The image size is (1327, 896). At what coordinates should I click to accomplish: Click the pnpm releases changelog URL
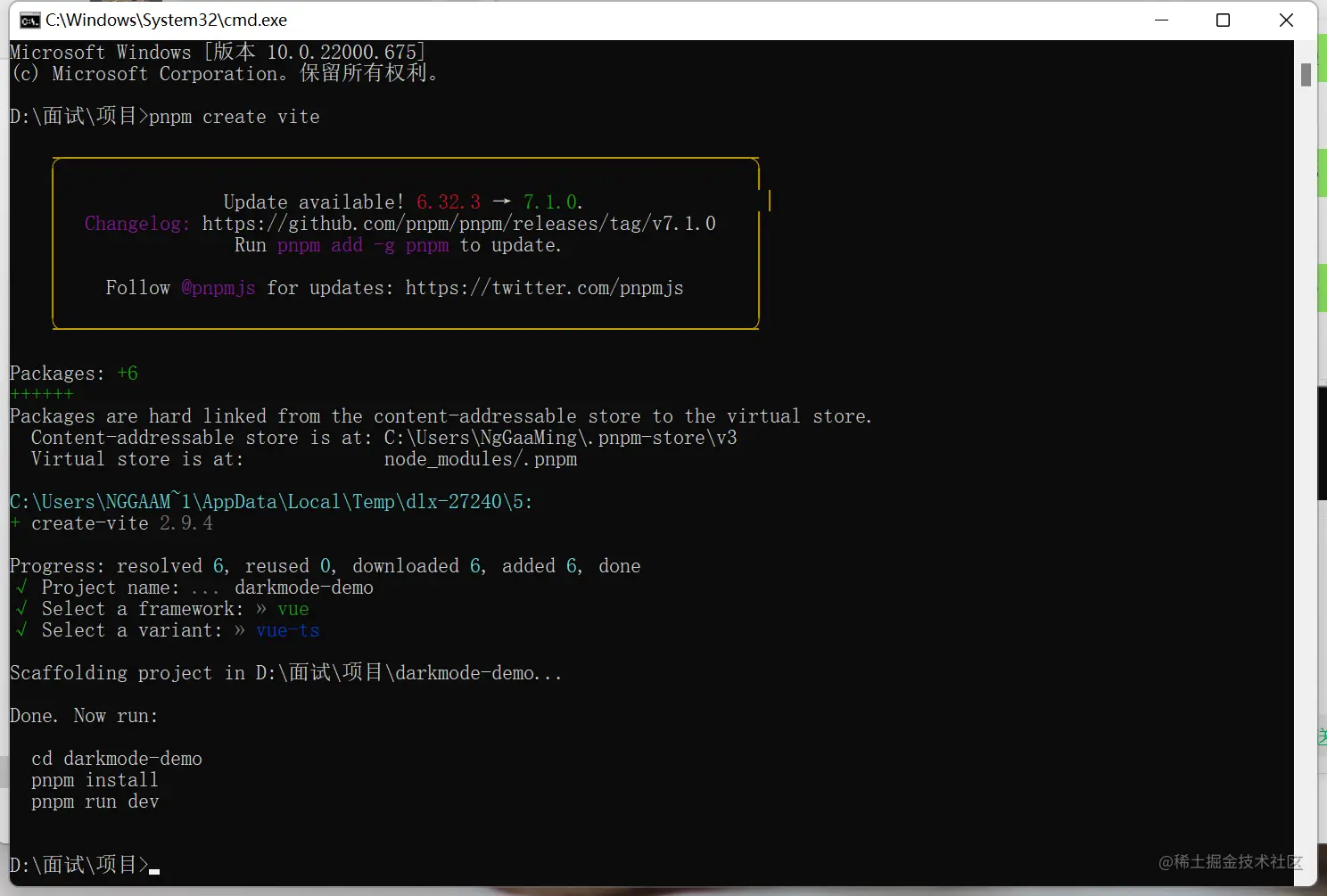(459, 224)
